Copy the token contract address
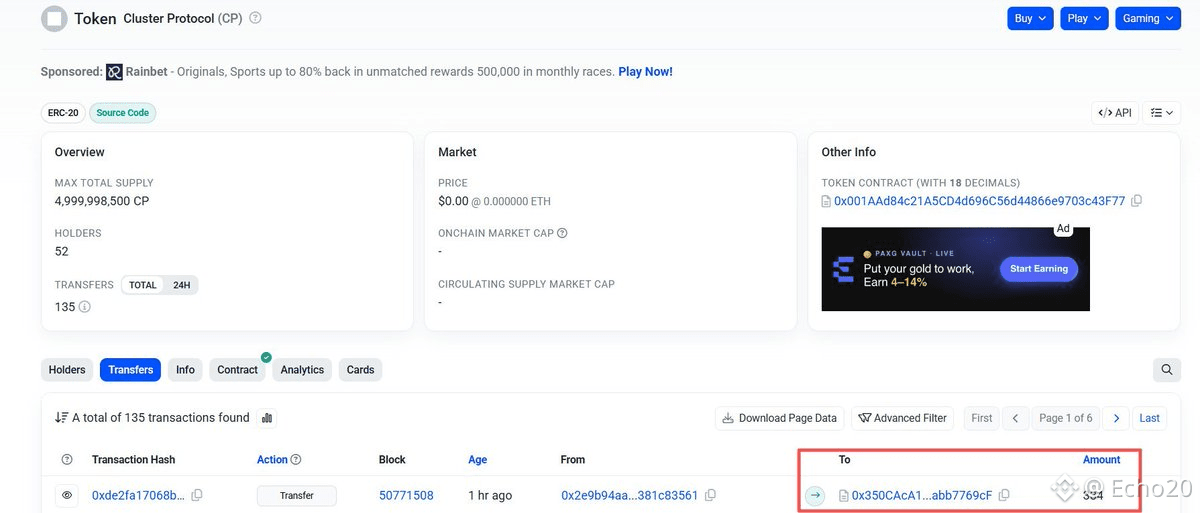This screenshot has width=1200, height=513. click(1136, 201)
